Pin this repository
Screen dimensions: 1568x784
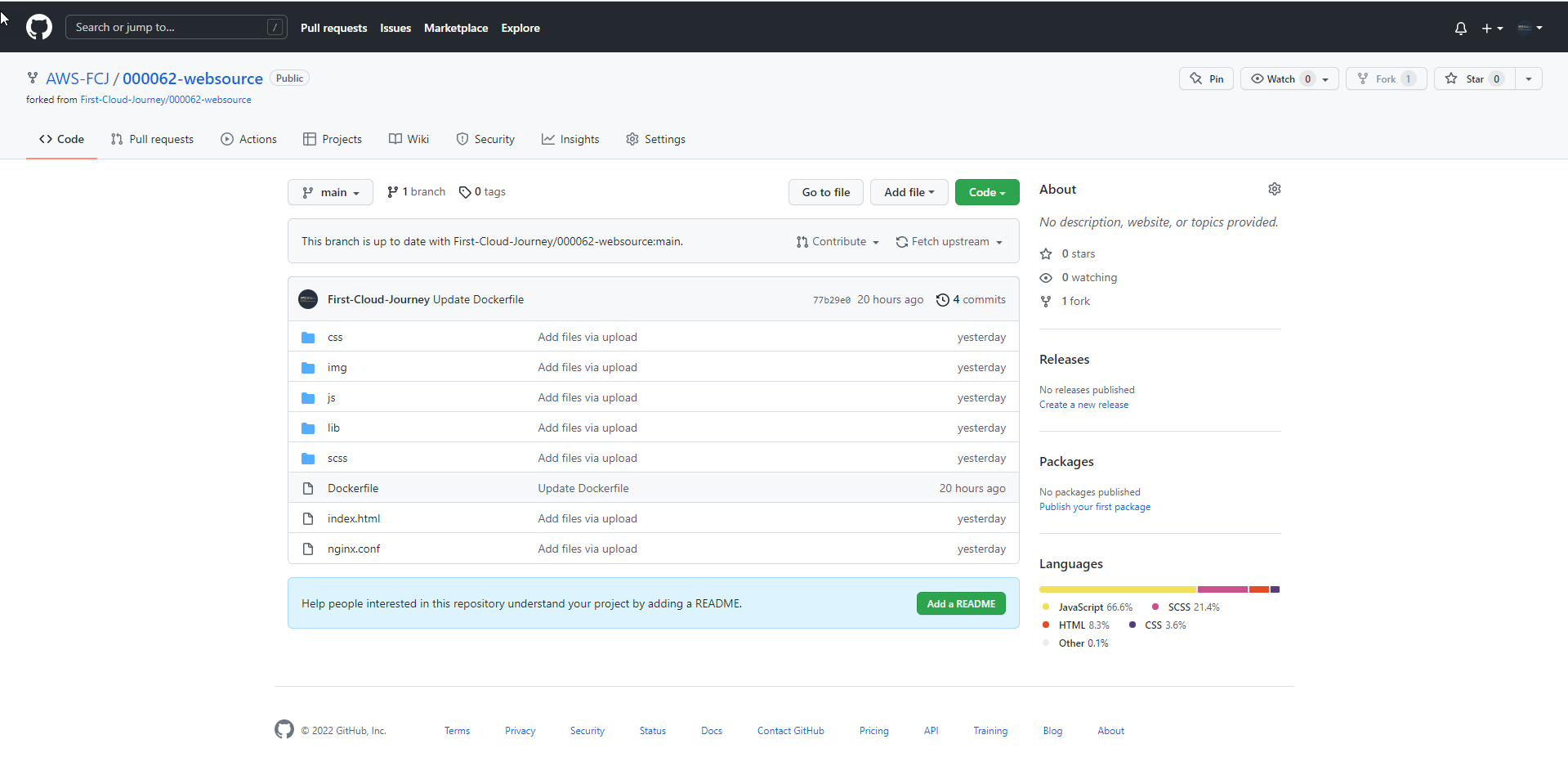(1206, 78)
